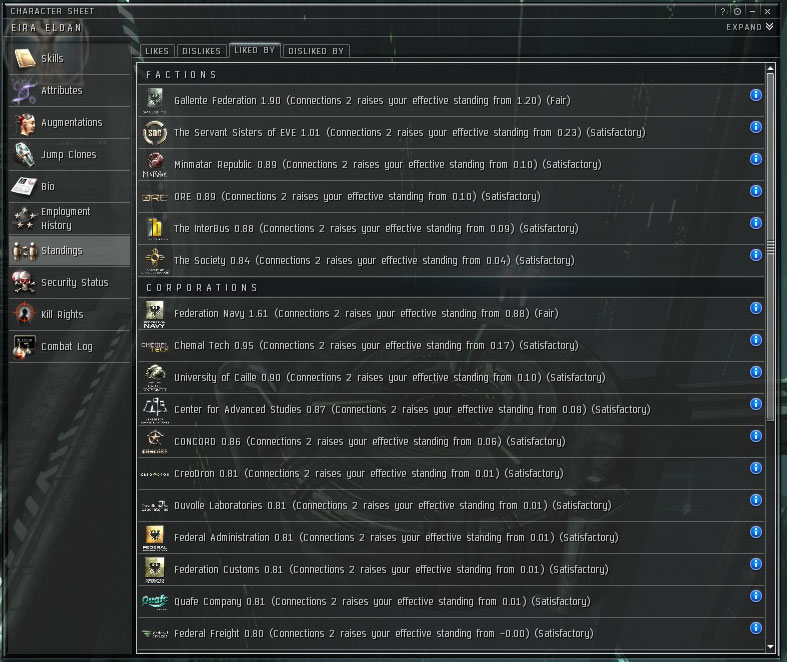Image resolution: width=787 pixels, height=662 pixels.
Task: Select the Federation Navy 1.61 row
Action: pyautogui.click(x=451, y=314)
